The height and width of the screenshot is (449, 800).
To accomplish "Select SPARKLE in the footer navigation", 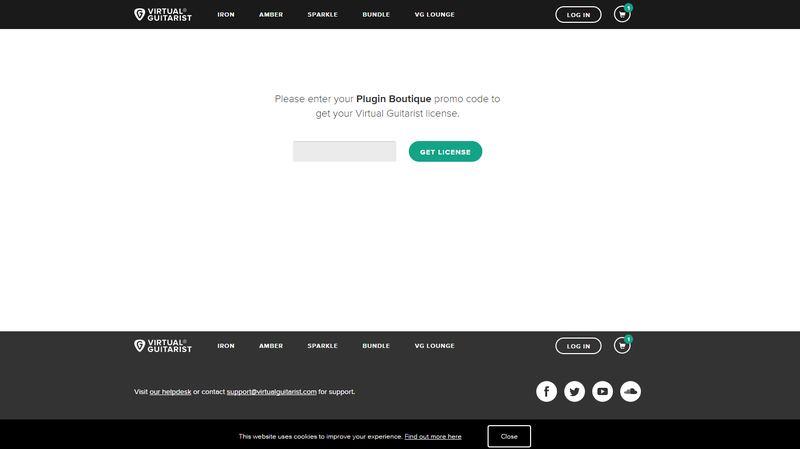I will tap(322, 345).
